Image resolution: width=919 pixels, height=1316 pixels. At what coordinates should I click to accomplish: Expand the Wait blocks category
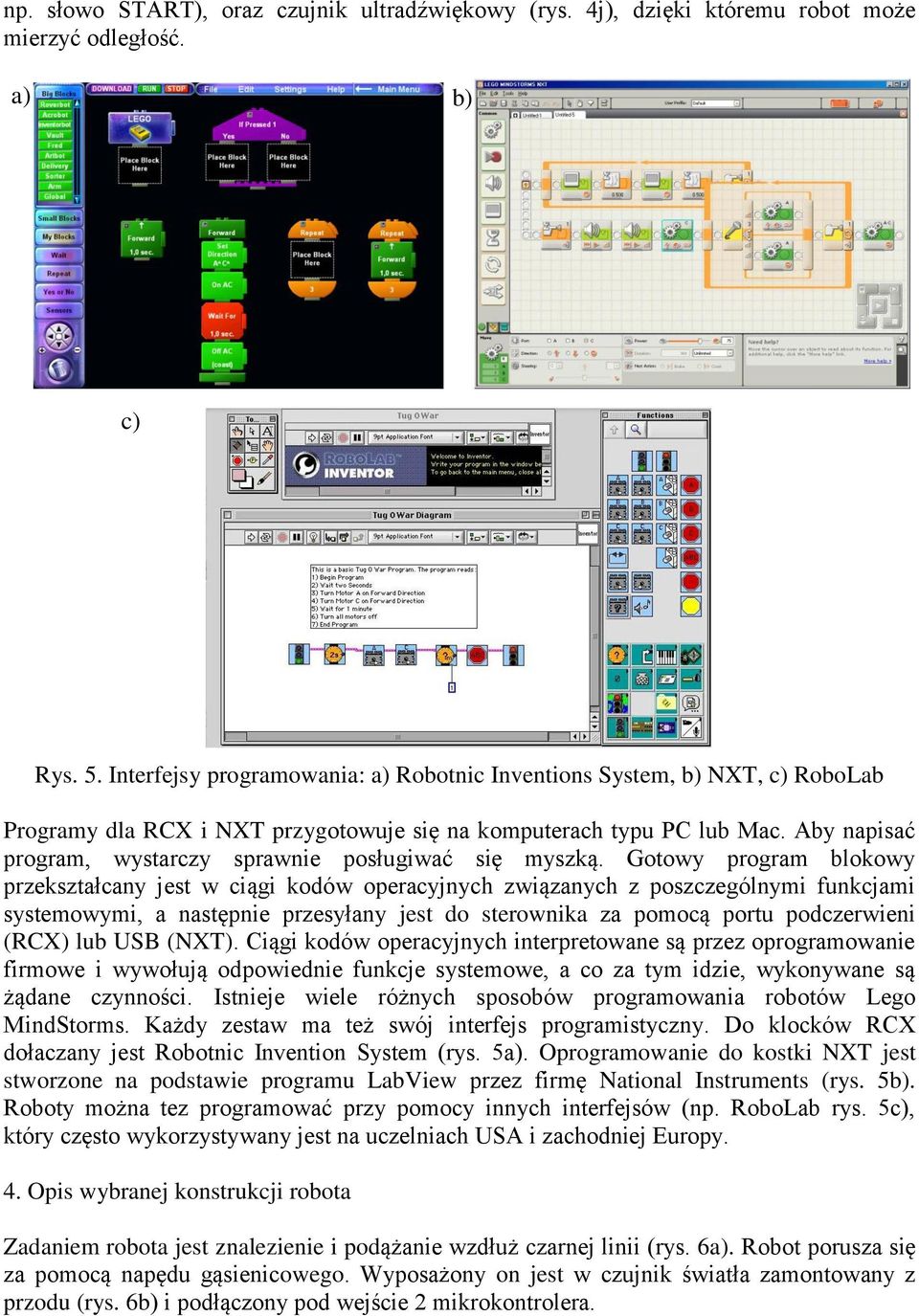pyautogui.click(x=58, y=255)
